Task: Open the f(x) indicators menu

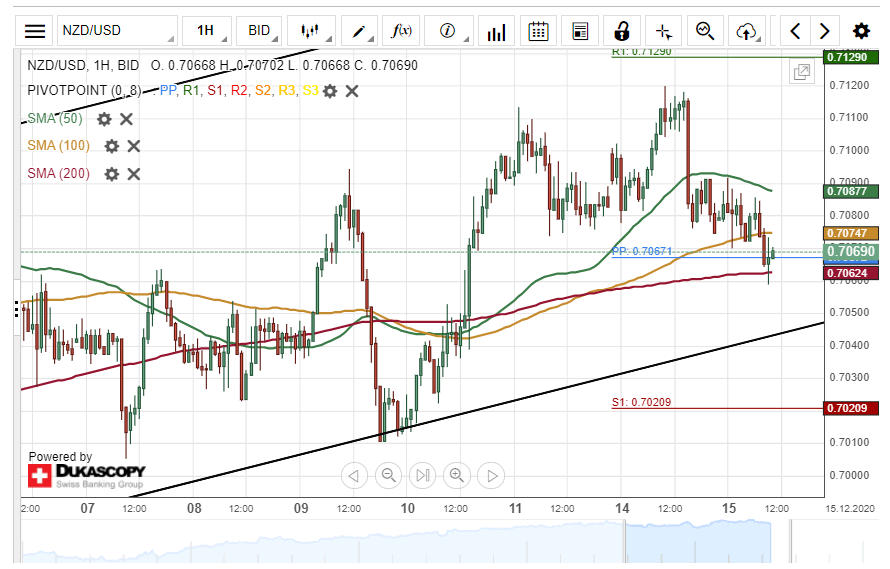Action: coord(403,31)
